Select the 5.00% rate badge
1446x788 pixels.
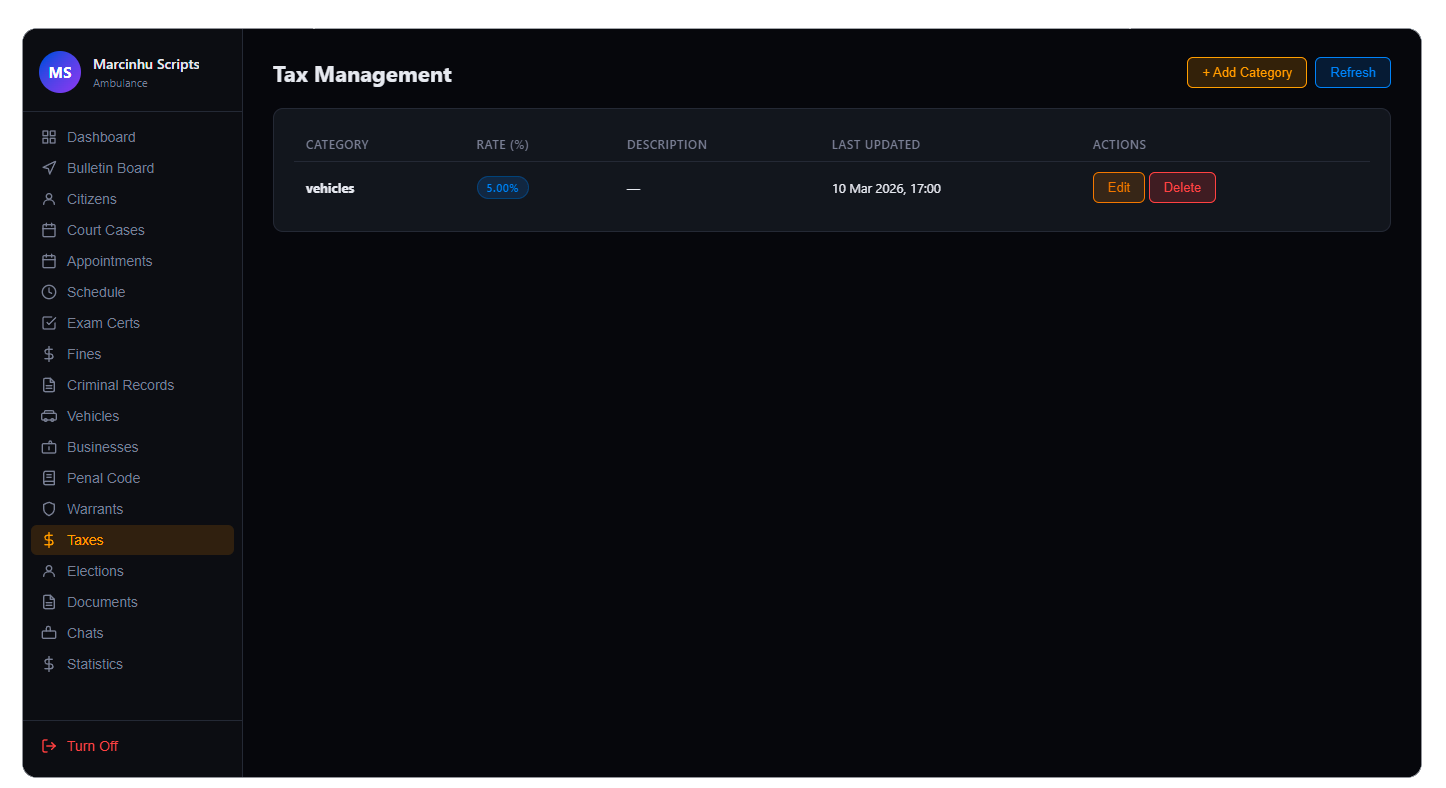tap(502, 188)
